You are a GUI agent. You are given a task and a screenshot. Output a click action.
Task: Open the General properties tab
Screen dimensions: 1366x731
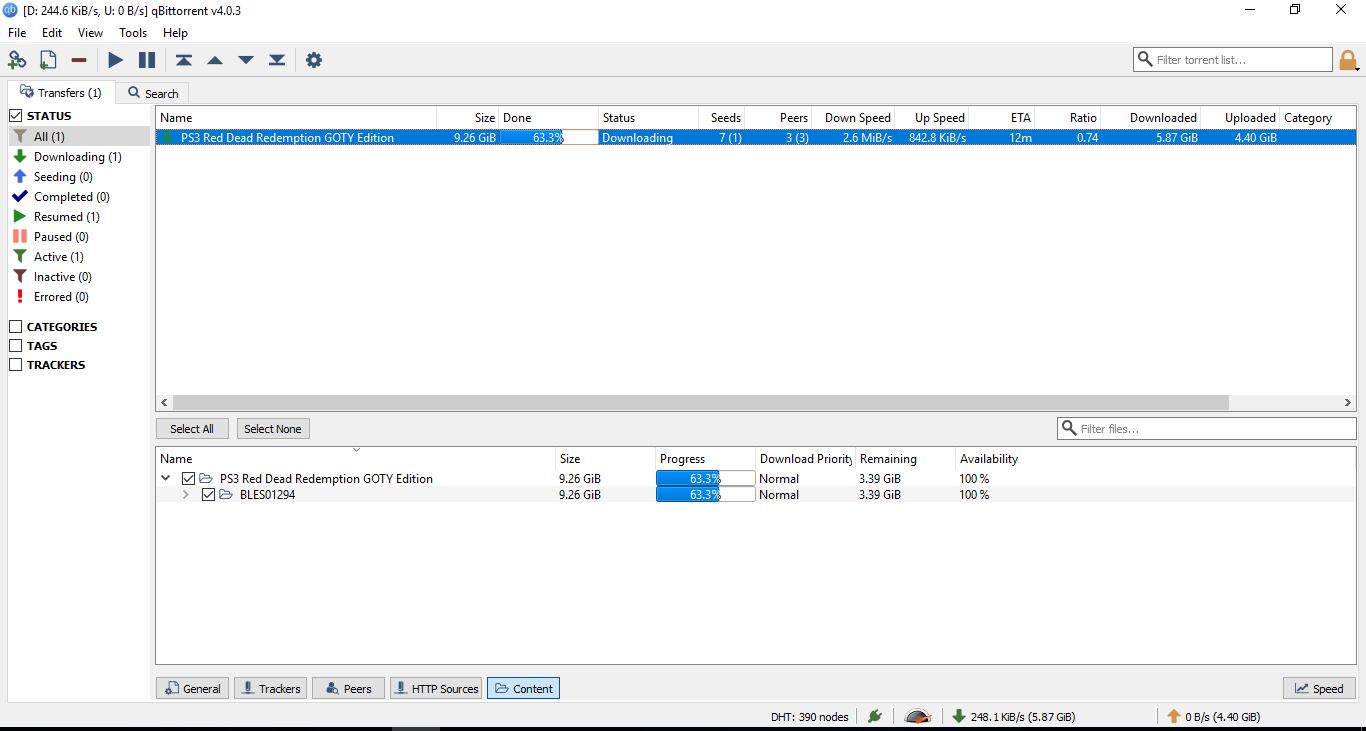[x=192, y=688]
